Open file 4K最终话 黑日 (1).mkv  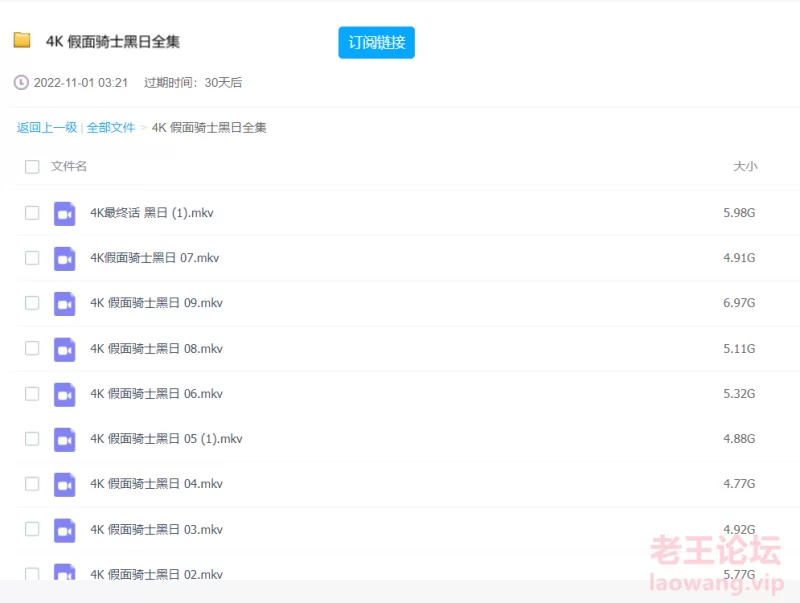(152, 213)
